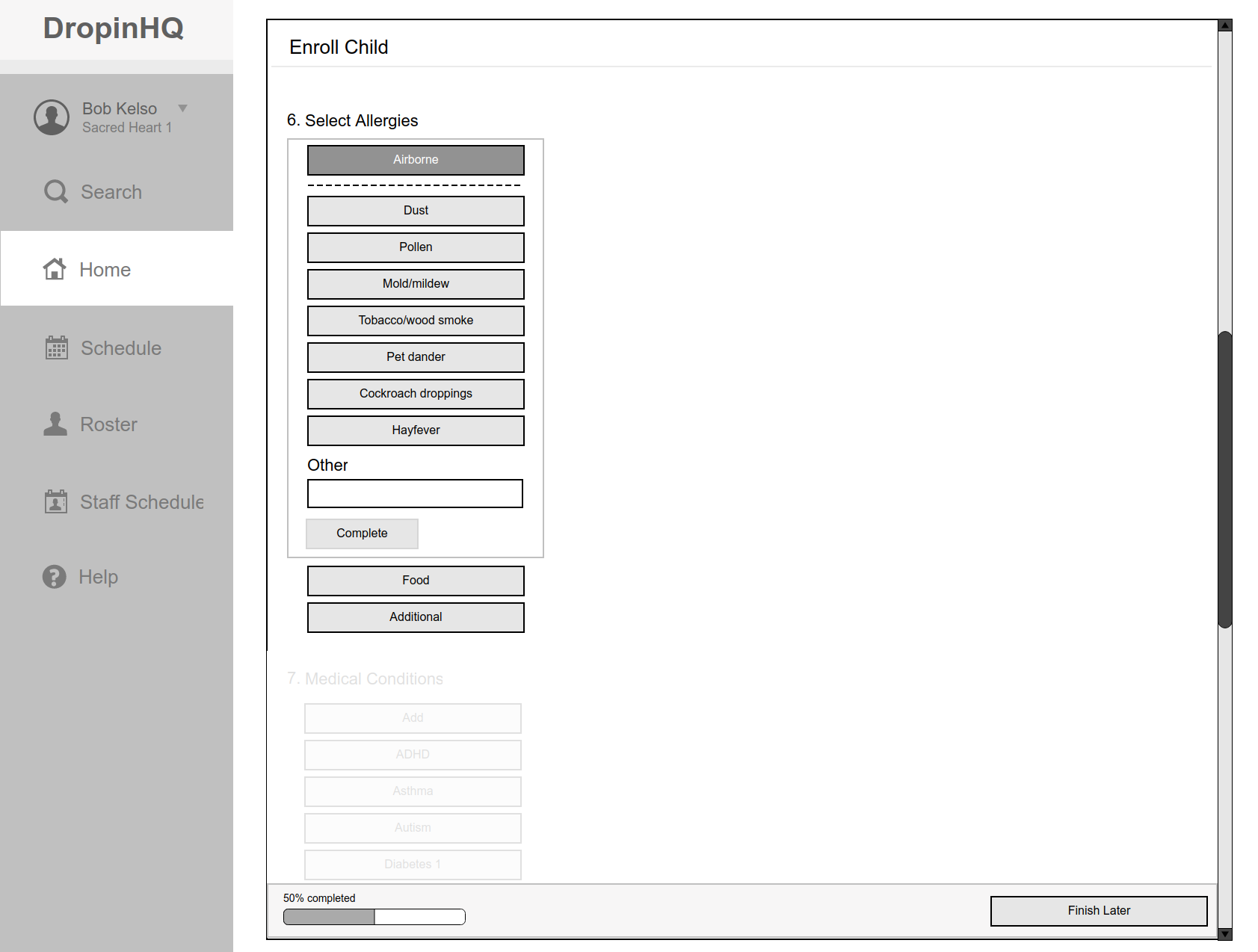Click the Search magnifier icon
The width and height of the screenshot is (1258, 952).
click(x=56, y=192)
